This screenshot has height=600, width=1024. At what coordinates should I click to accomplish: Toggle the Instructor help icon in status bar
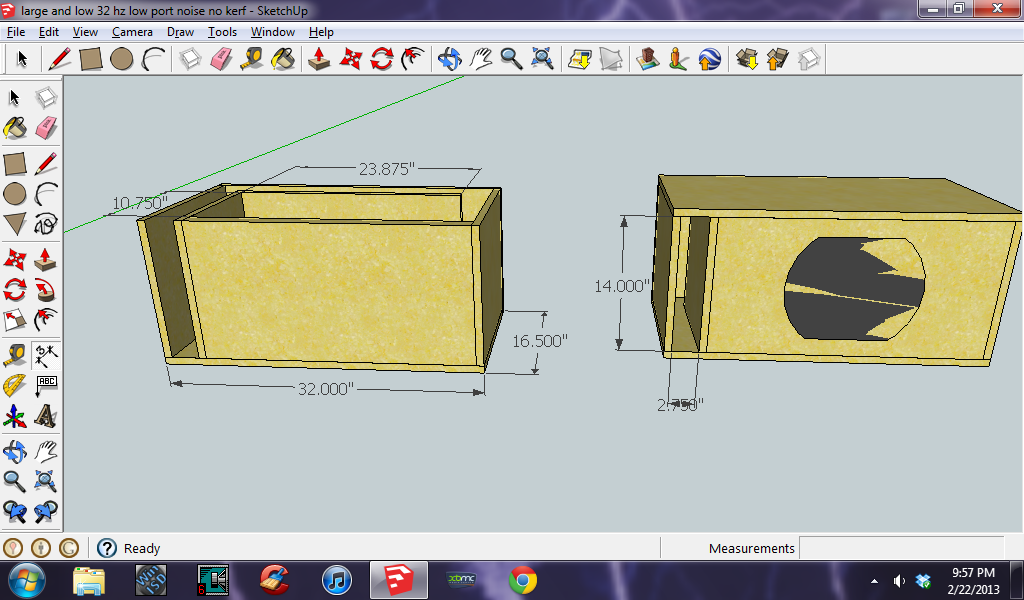pyautogui.click(x=107, y=548)
